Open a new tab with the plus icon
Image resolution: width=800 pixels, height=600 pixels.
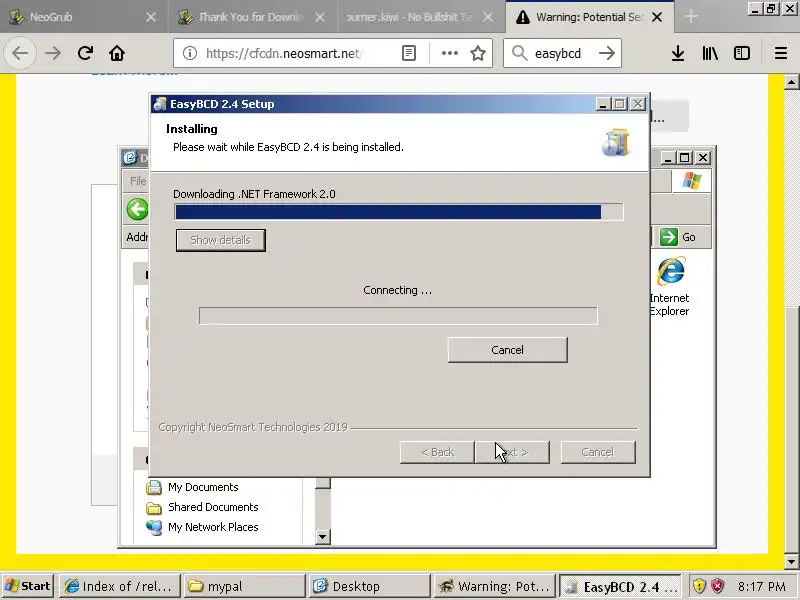tap(691, 17)
